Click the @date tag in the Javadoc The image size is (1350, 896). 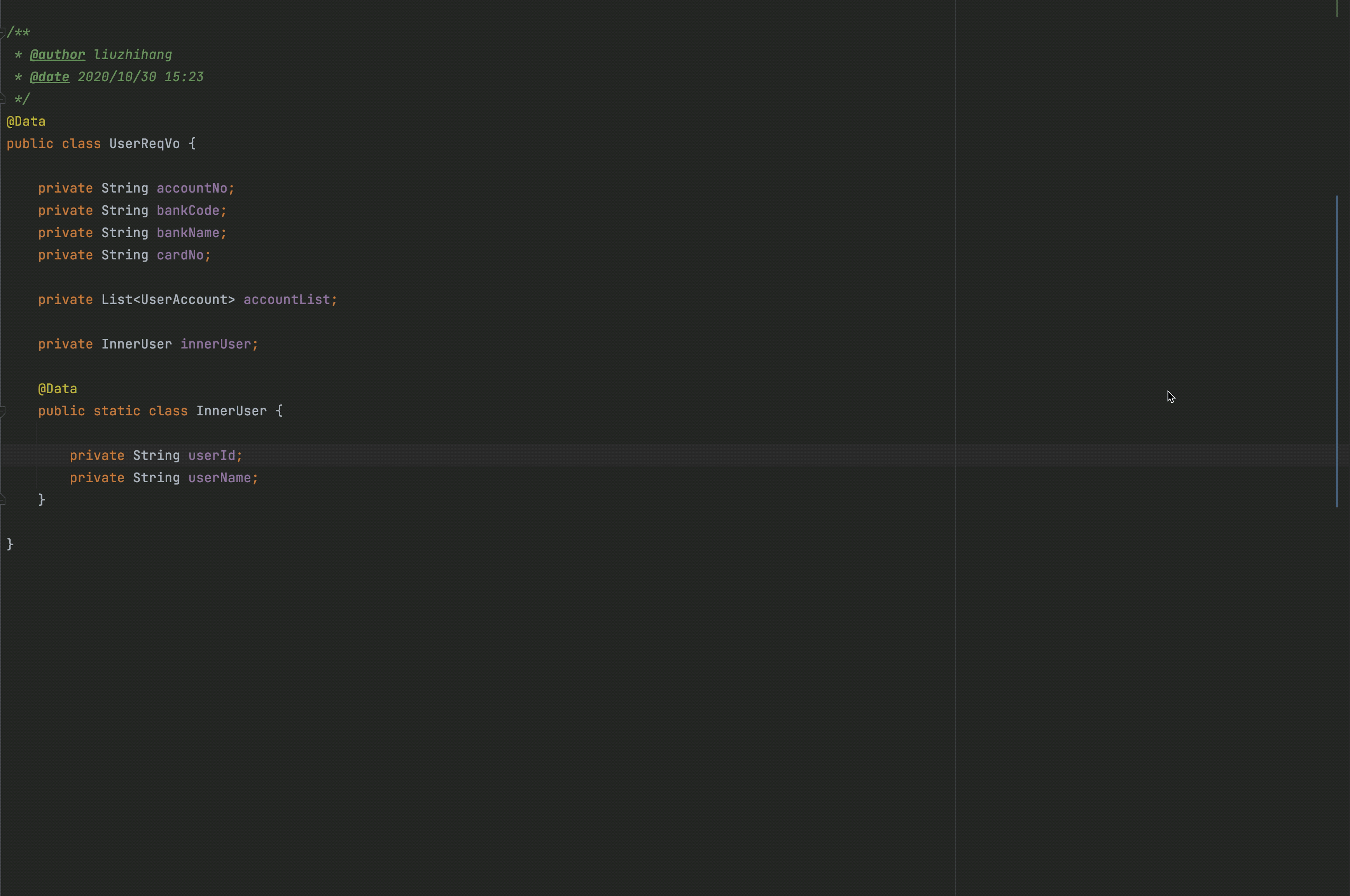[49, 77]
